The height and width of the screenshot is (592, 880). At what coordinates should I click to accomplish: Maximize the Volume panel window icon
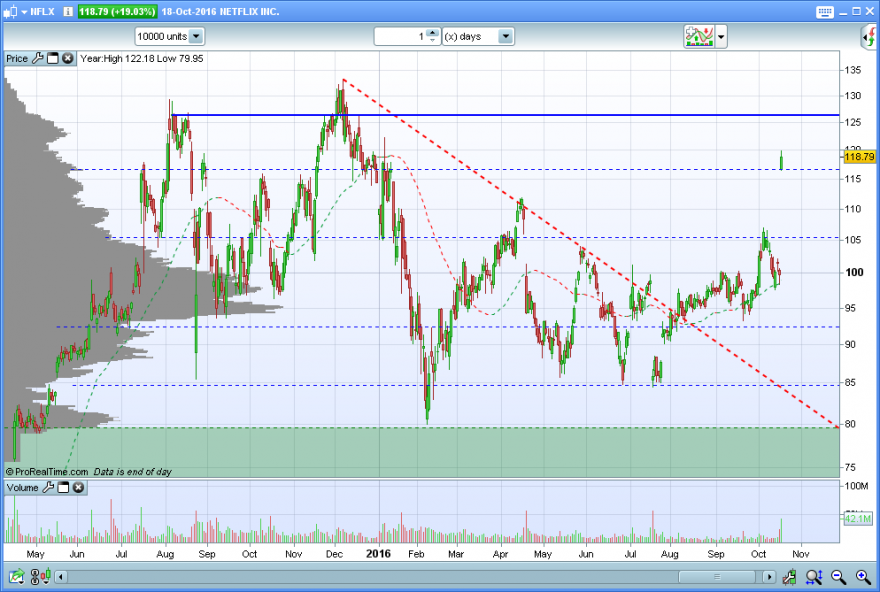coord(63,488)
